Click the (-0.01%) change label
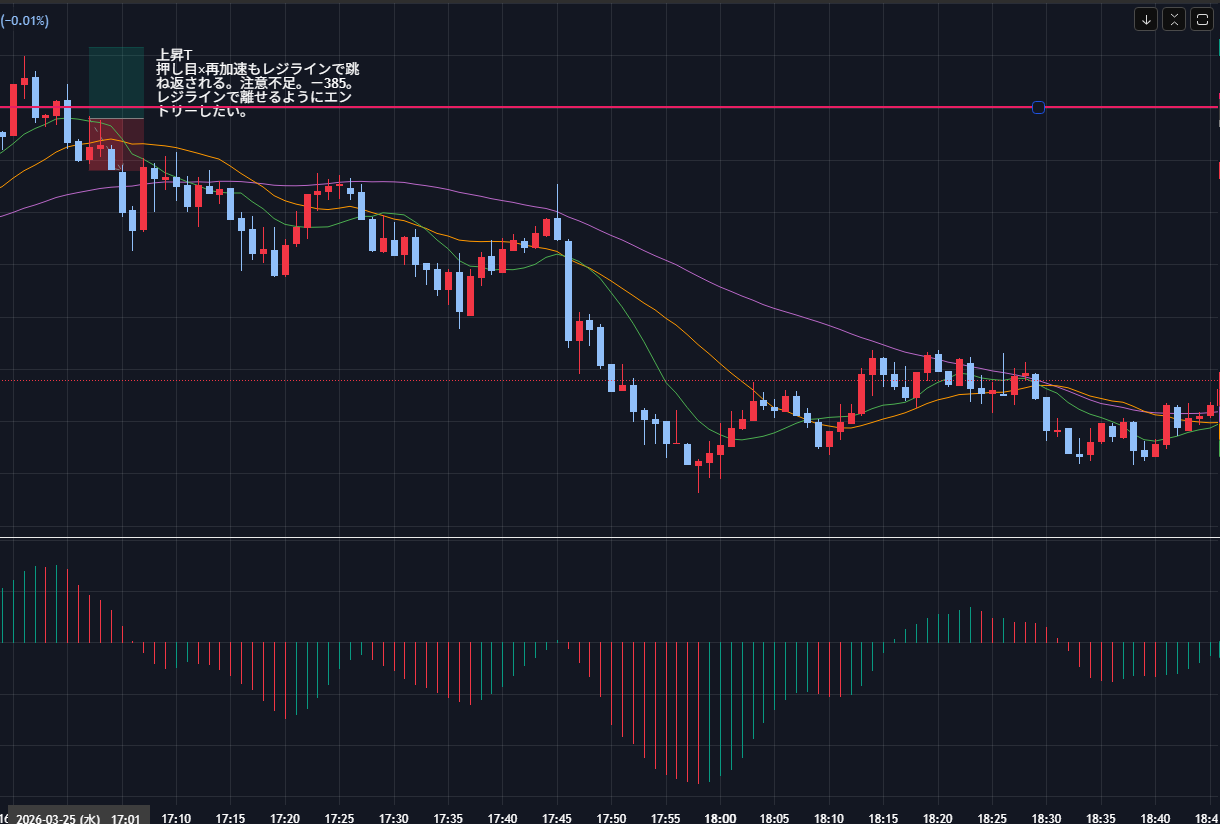The image size is (1220, 824). 24,20
